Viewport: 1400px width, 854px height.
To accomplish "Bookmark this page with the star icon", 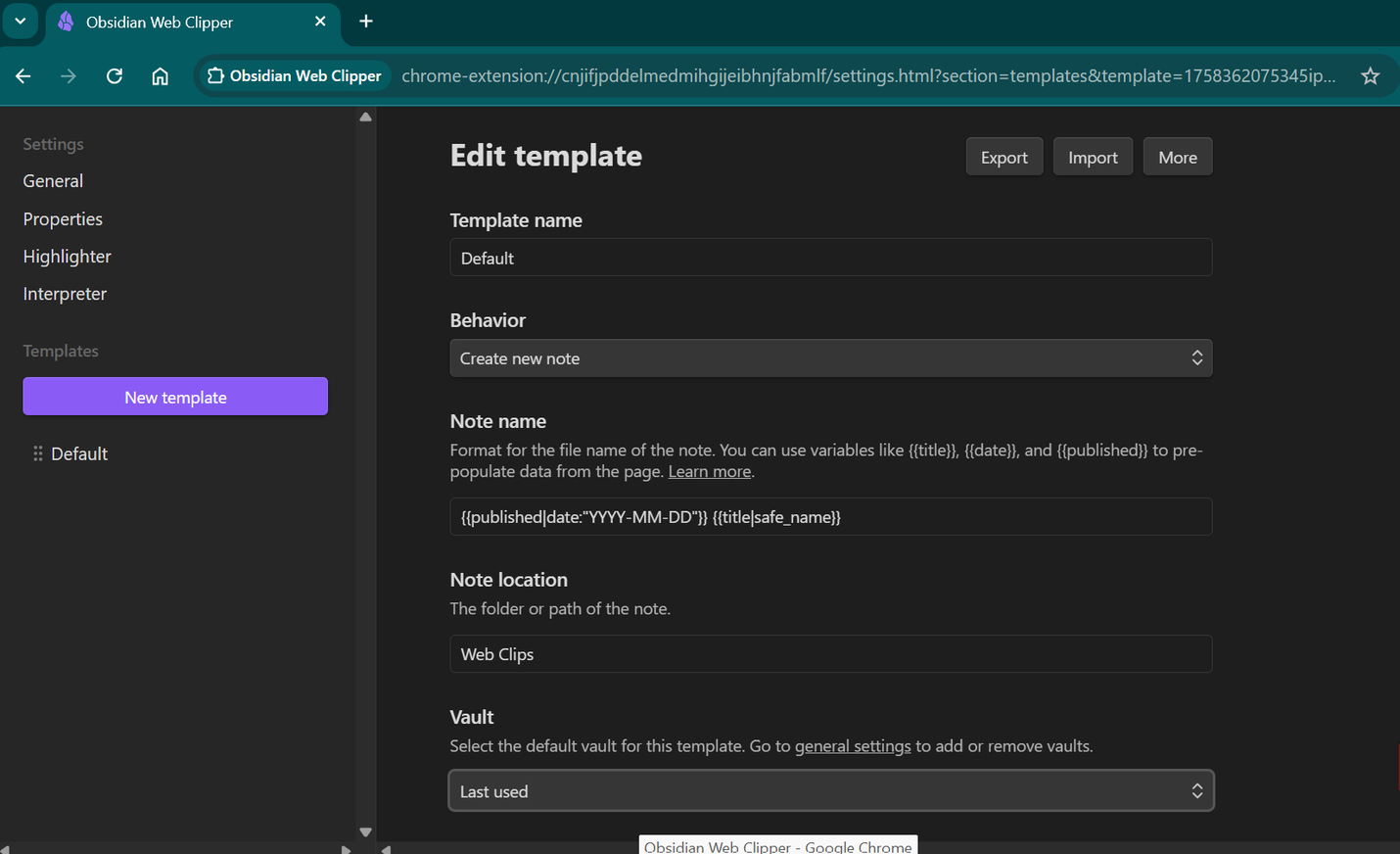I will (x=1370, y=76).
